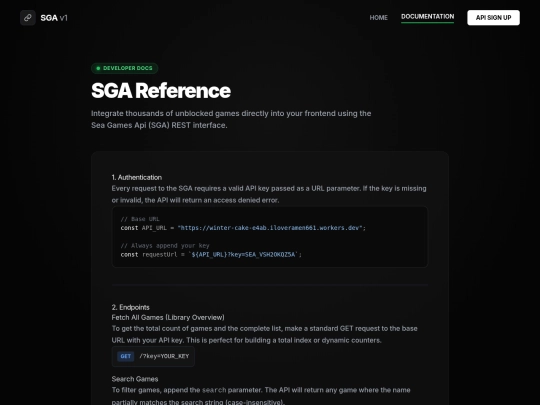Click the API SIGN UP button
Viewport: 540px width, 405px height.
(493, 18)
